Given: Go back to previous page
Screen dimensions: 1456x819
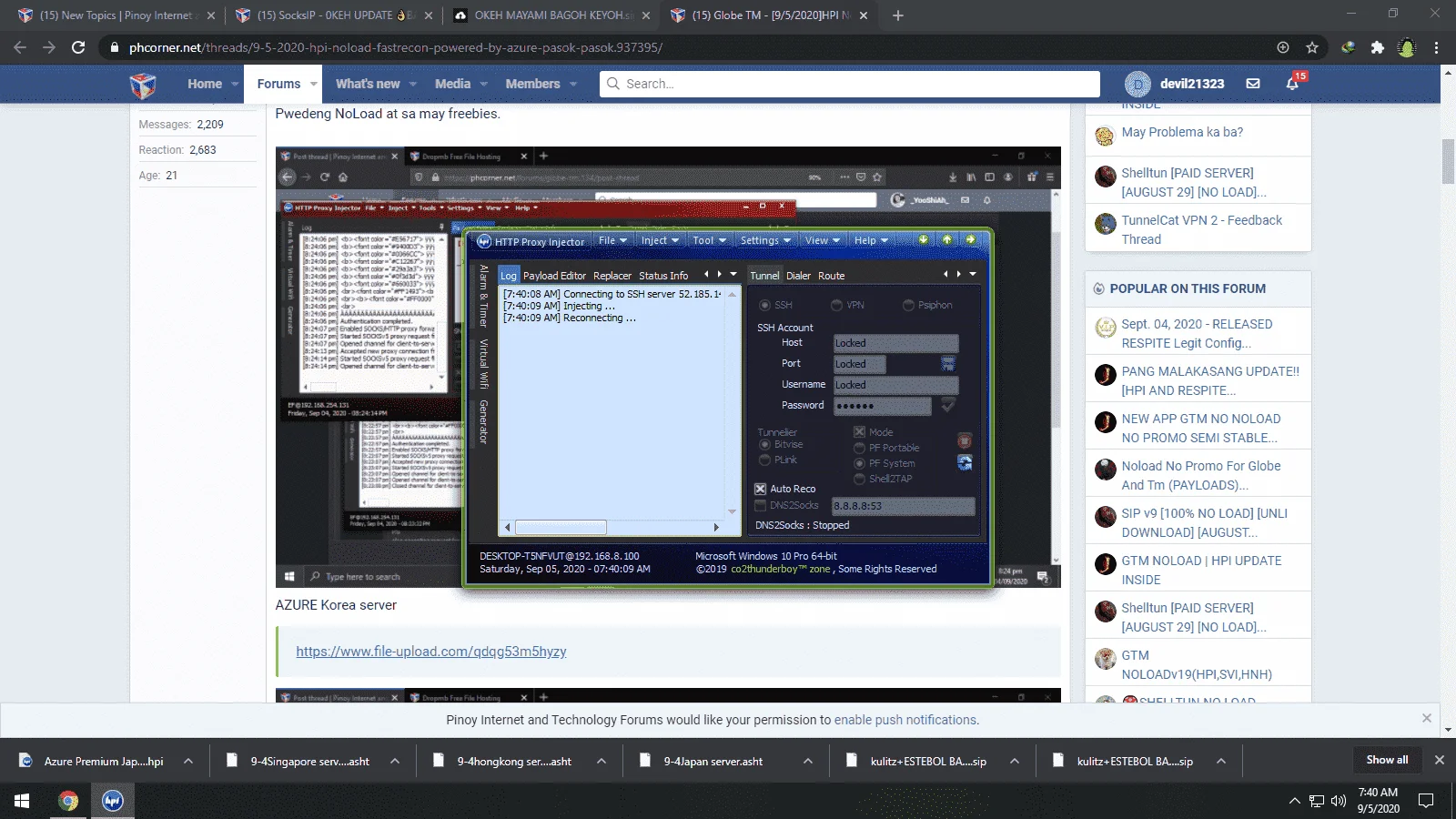Looking at the screenshot, I should (x=20, y=47).
